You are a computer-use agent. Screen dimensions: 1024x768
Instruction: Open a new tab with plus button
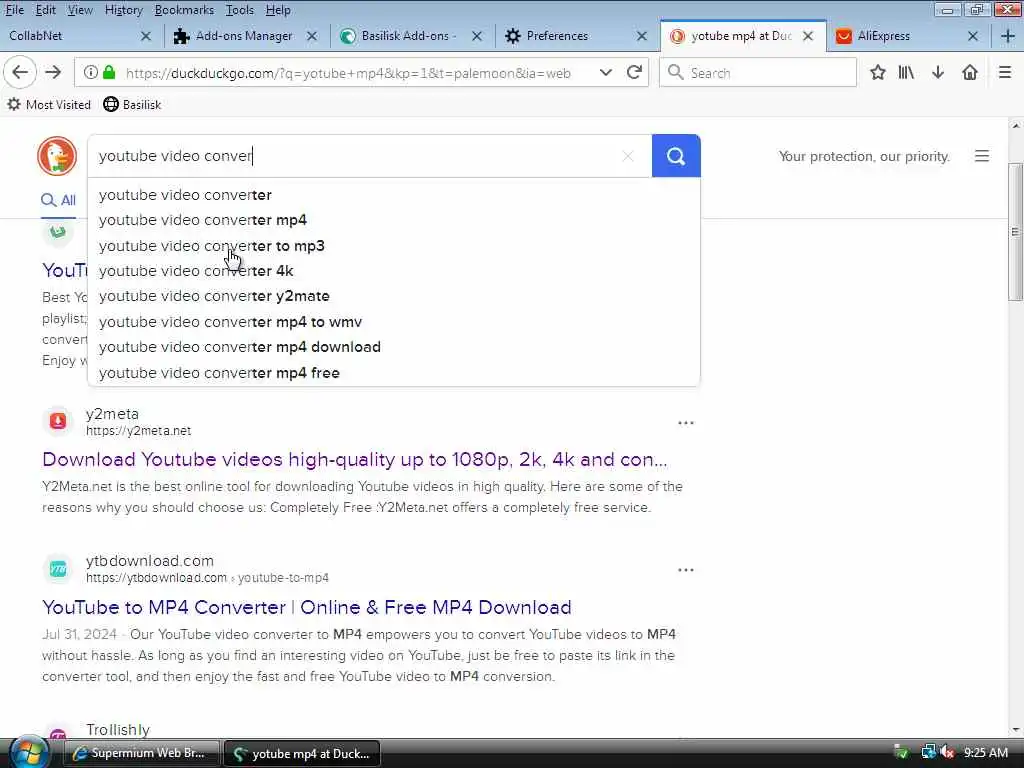[x=1008, y=36]
